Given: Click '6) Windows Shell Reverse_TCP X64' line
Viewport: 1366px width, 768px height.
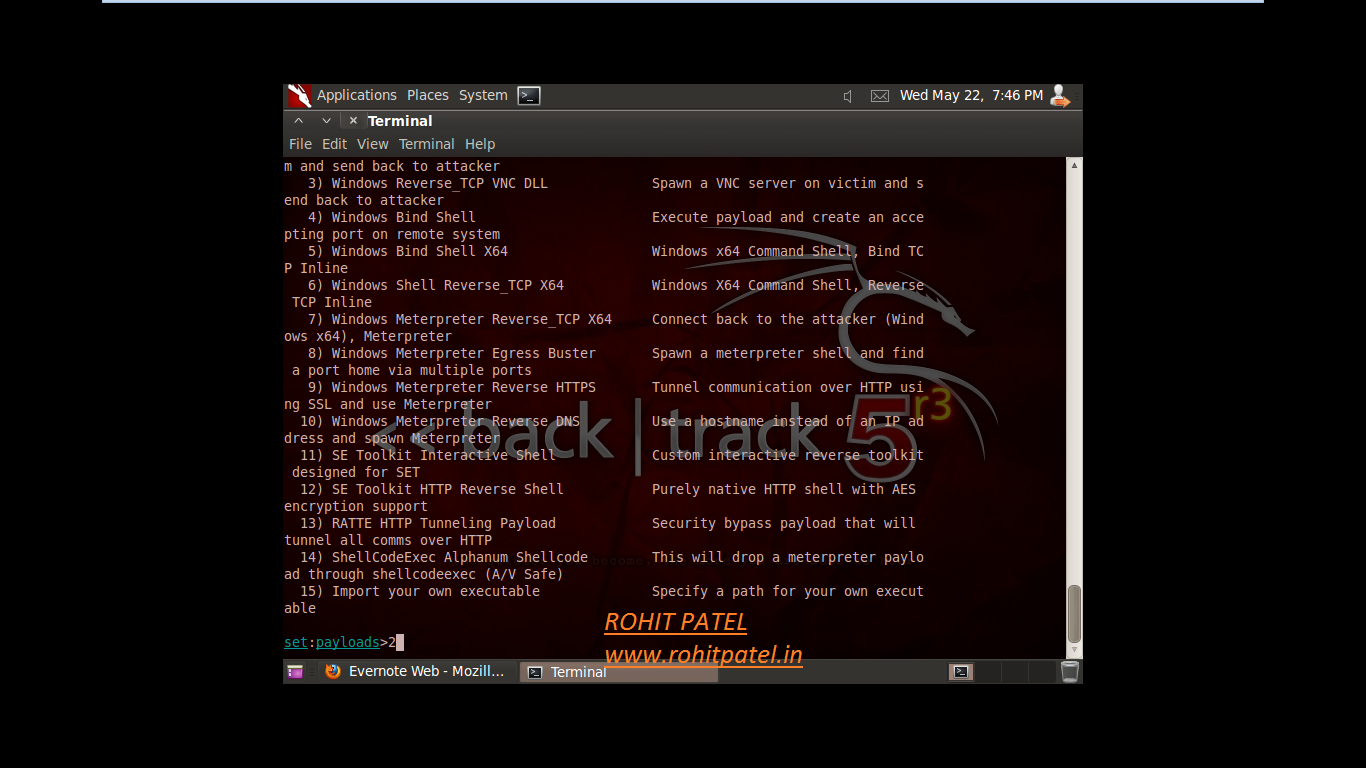Looking at the screenshot, I should click(436, 285).
